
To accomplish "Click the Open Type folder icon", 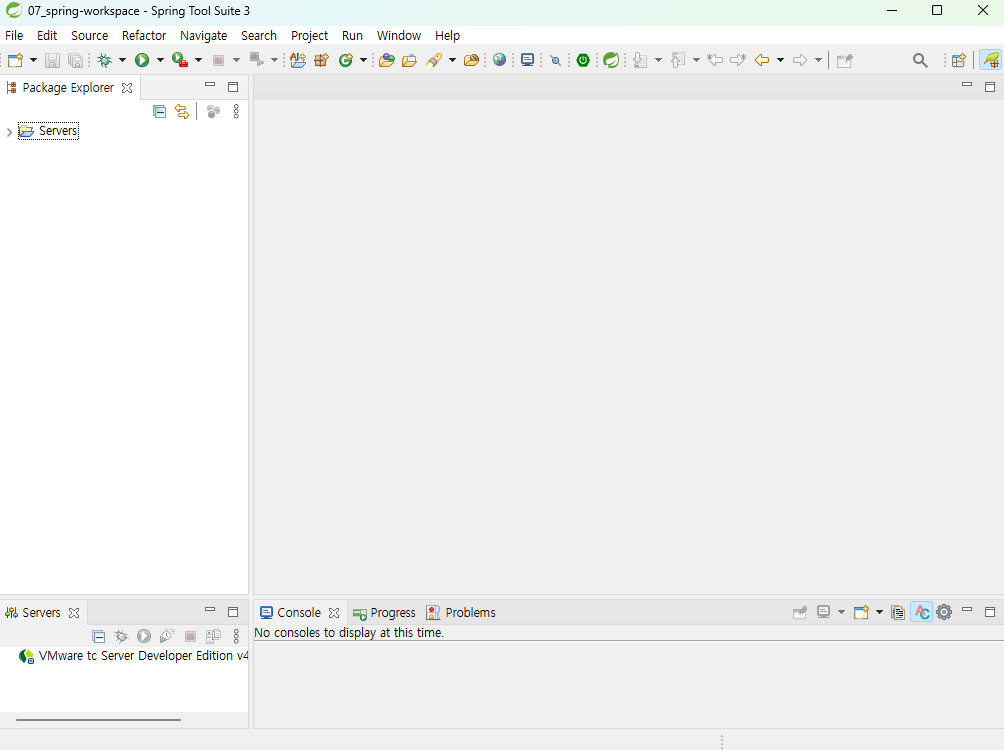I will 387,60.
